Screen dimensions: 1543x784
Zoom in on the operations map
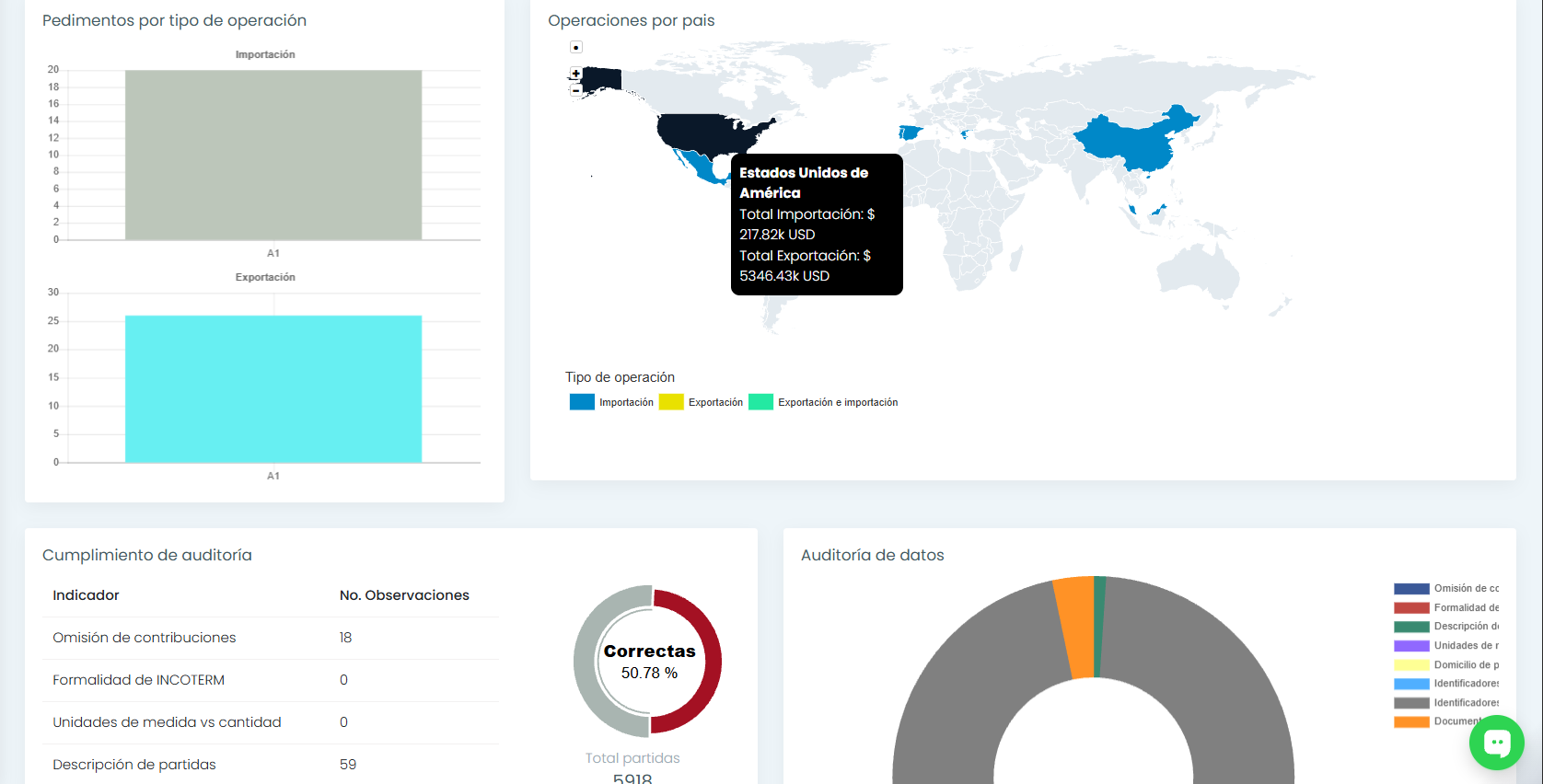576,74
